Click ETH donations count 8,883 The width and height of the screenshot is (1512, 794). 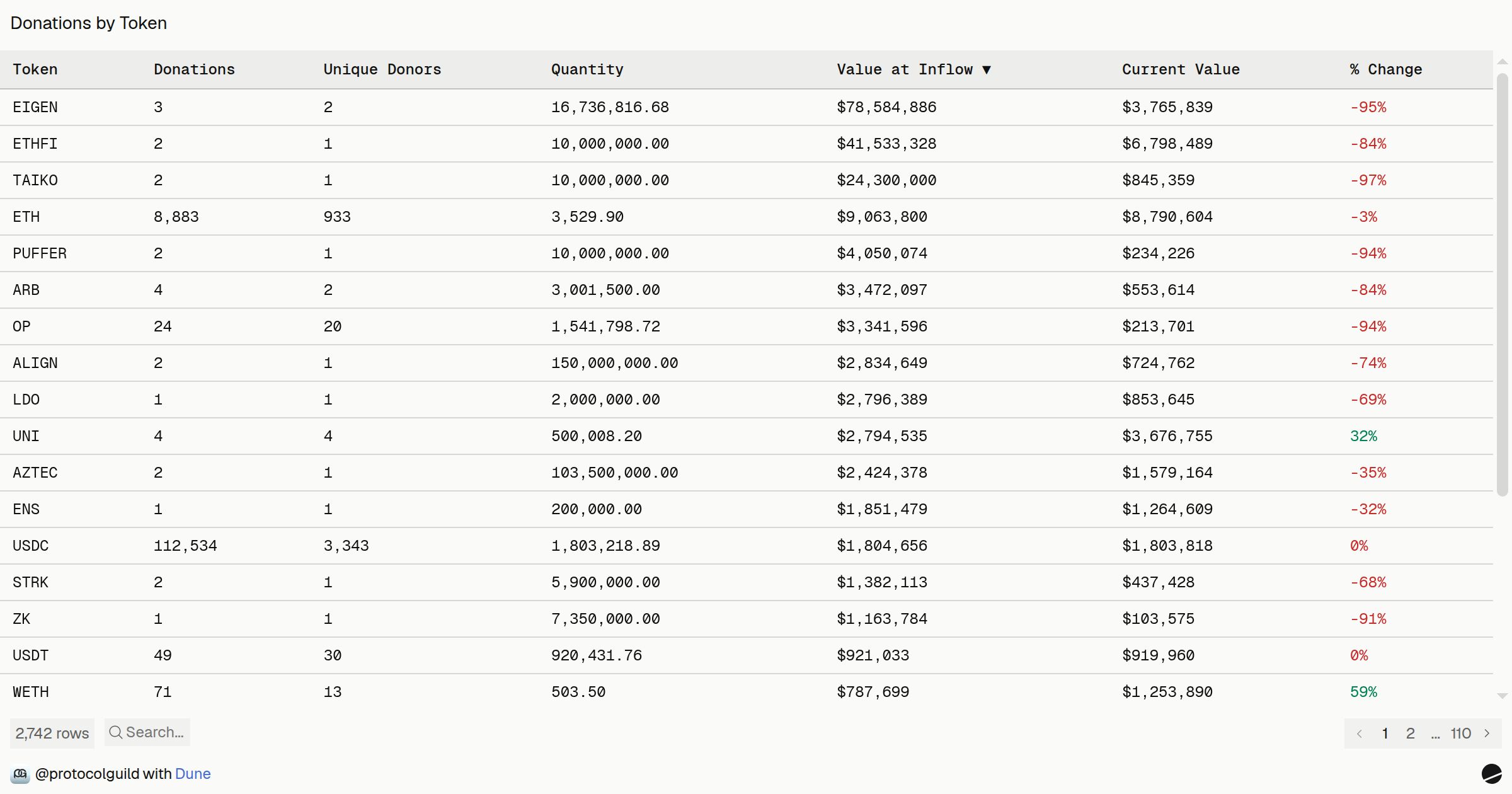tap(176, 217)
